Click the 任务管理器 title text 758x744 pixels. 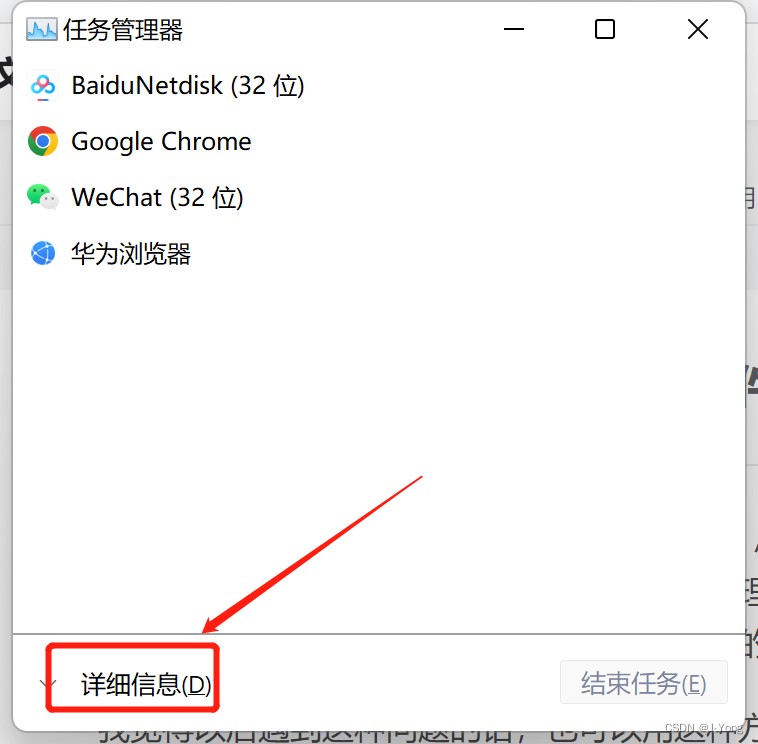point(123,30)
